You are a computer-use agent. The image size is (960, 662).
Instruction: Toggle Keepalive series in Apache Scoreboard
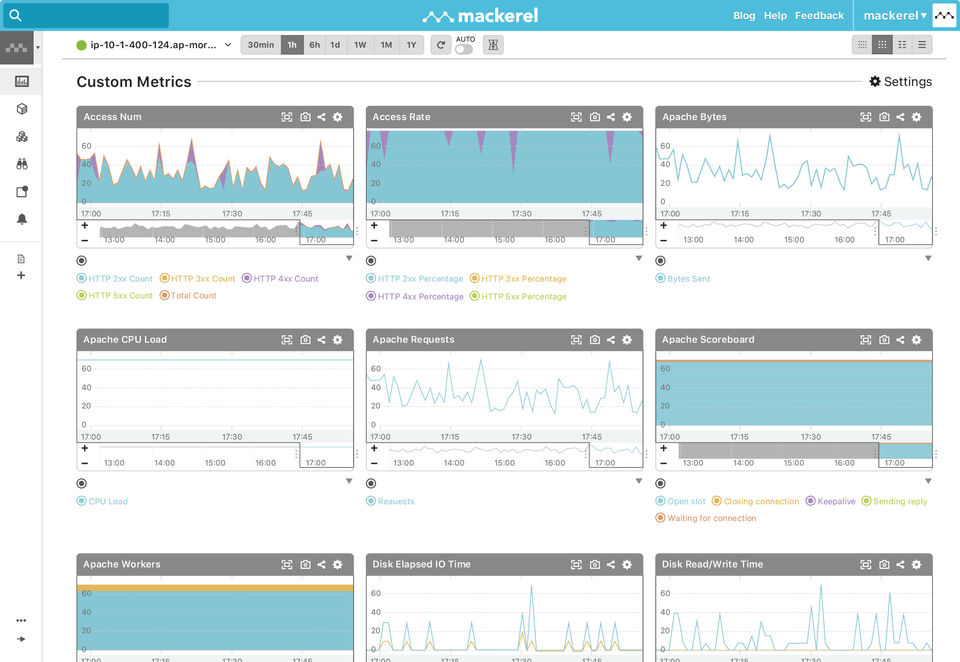831,502
